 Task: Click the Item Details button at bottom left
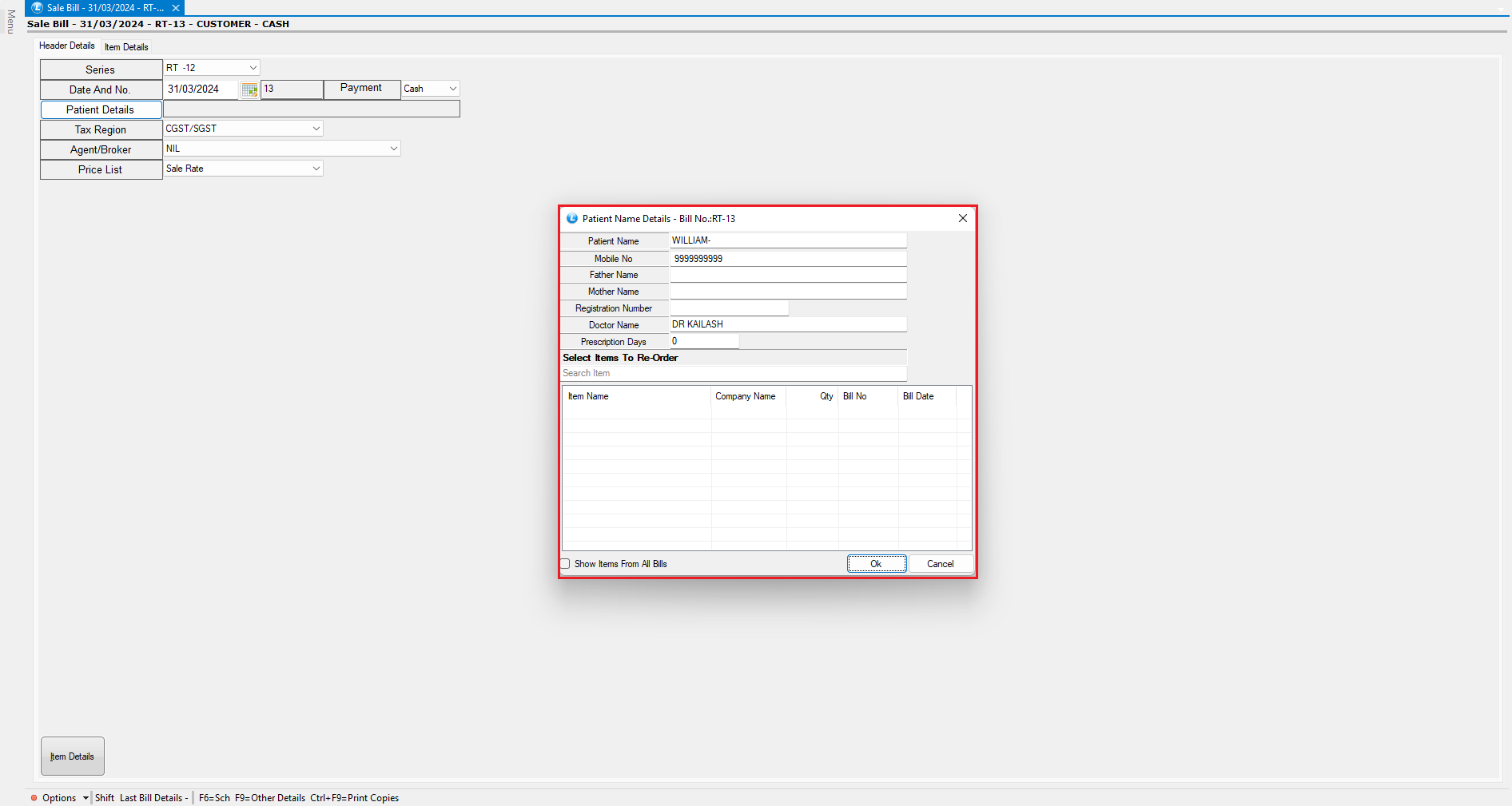(72, 756)
